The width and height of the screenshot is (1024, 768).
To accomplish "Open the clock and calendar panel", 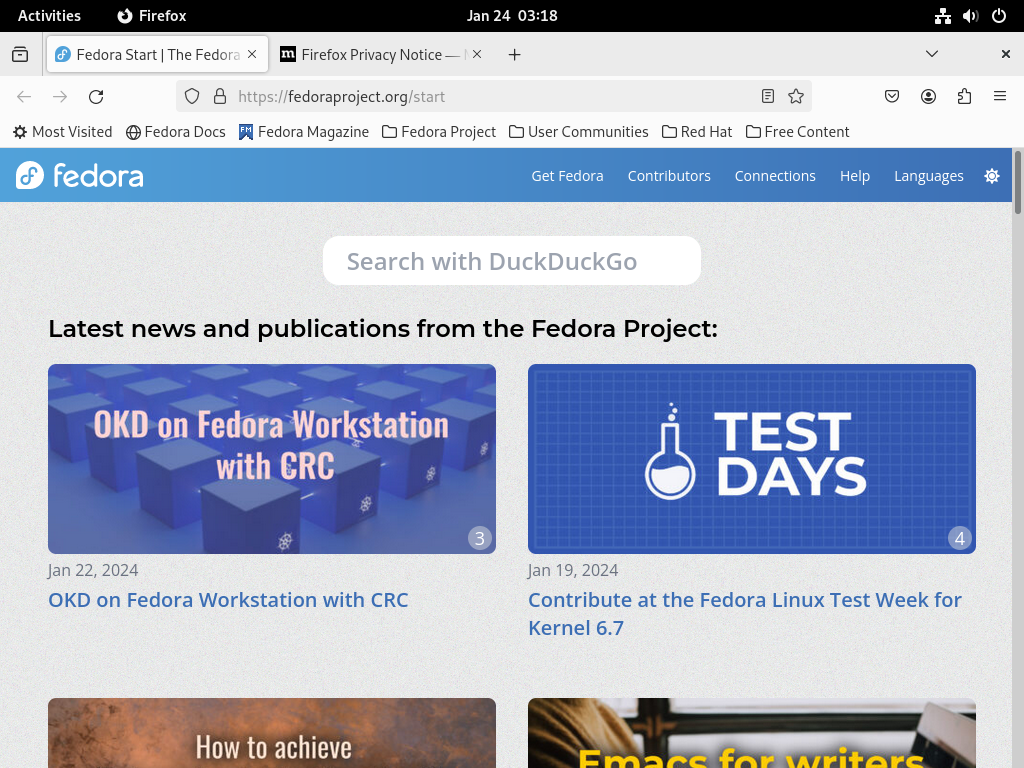I will point(512,16).
